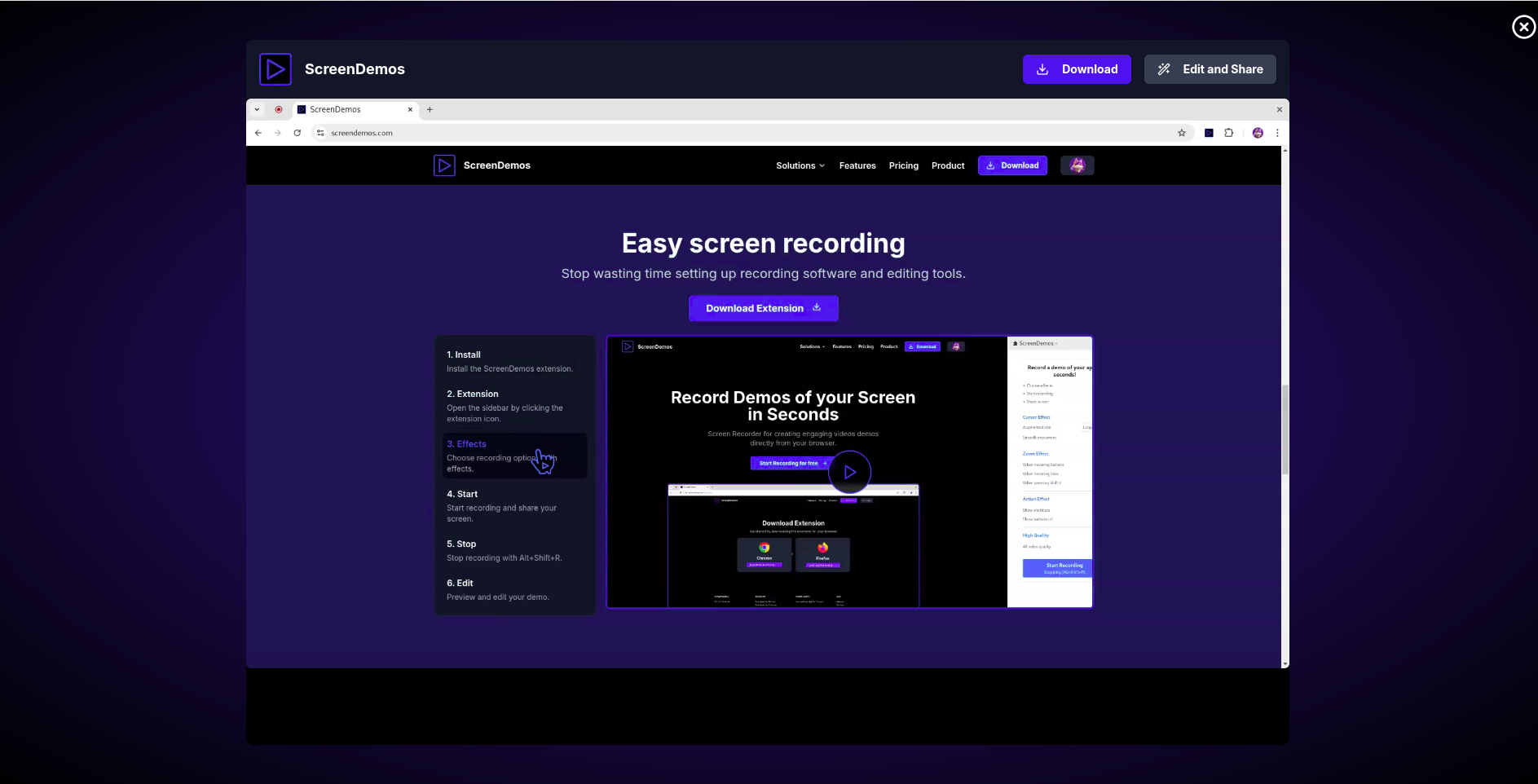
Task: Click the Cursor Effect label in sidebar
Action: 1036,417
